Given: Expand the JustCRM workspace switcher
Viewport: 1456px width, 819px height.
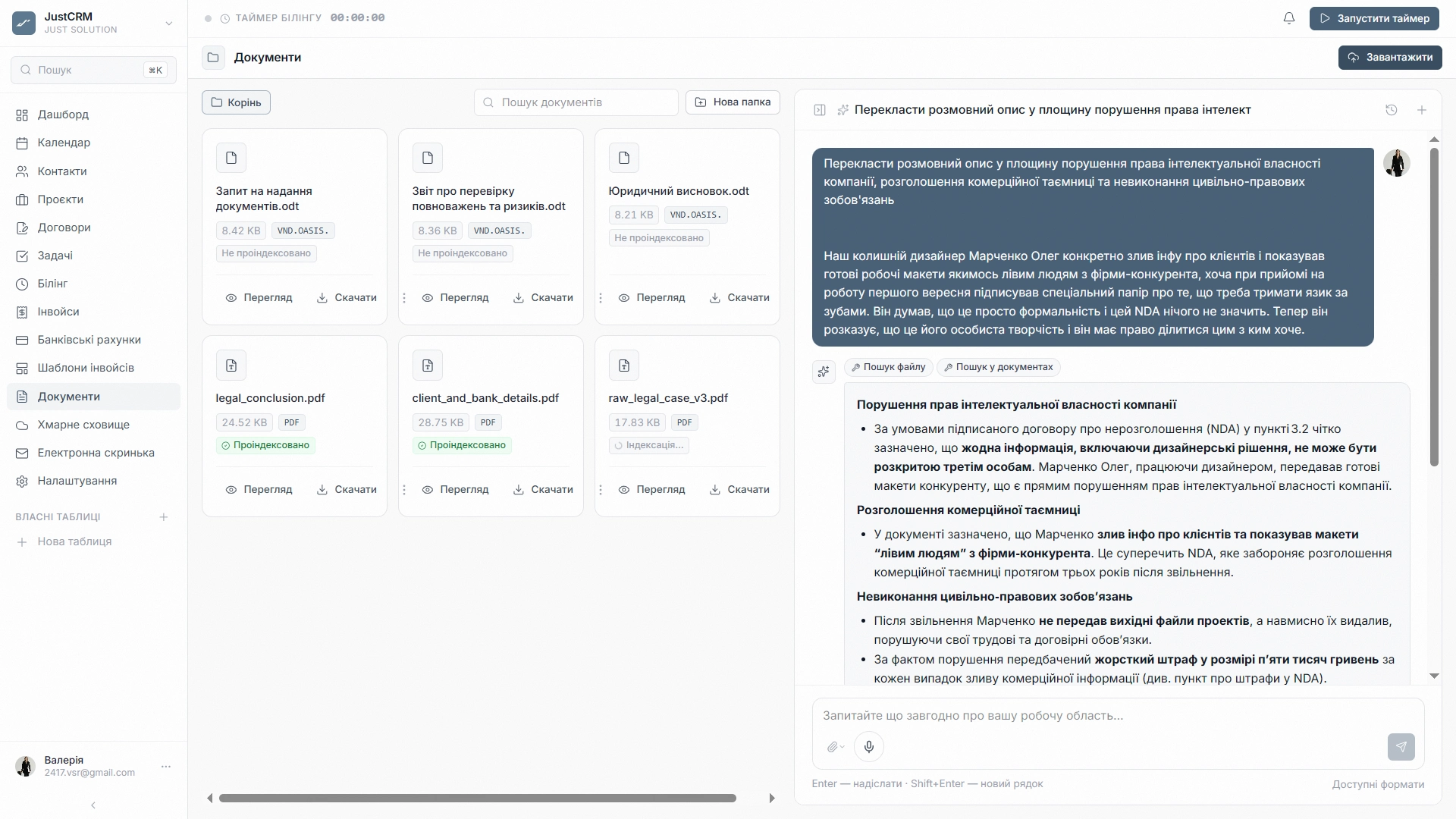Looking at the screenshot, I should 169,24.
